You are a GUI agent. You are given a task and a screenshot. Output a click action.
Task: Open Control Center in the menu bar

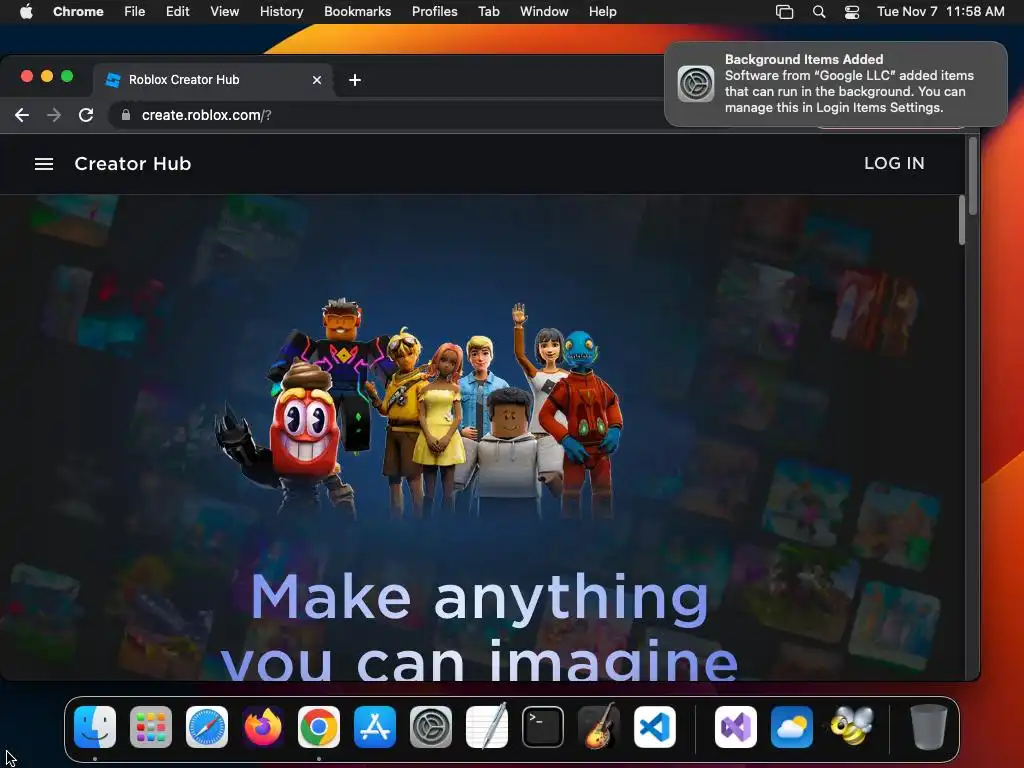click(x=852, y=11)
